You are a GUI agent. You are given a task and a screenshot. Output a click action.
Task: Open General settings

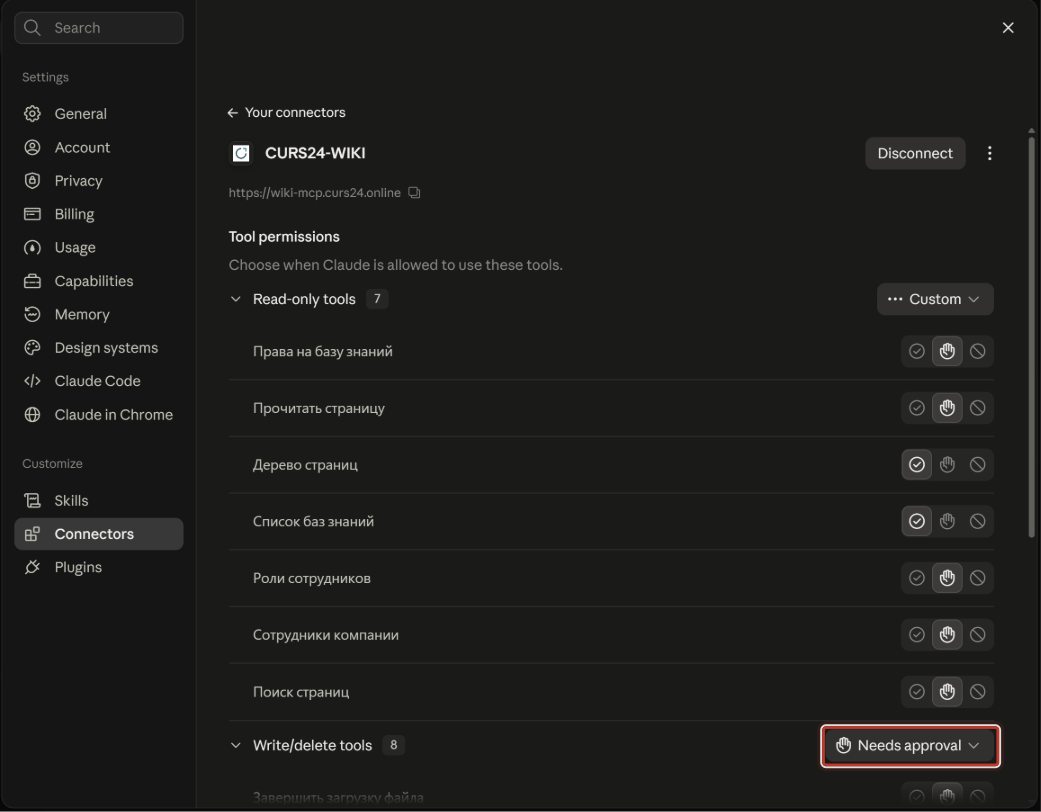point(98,114)
